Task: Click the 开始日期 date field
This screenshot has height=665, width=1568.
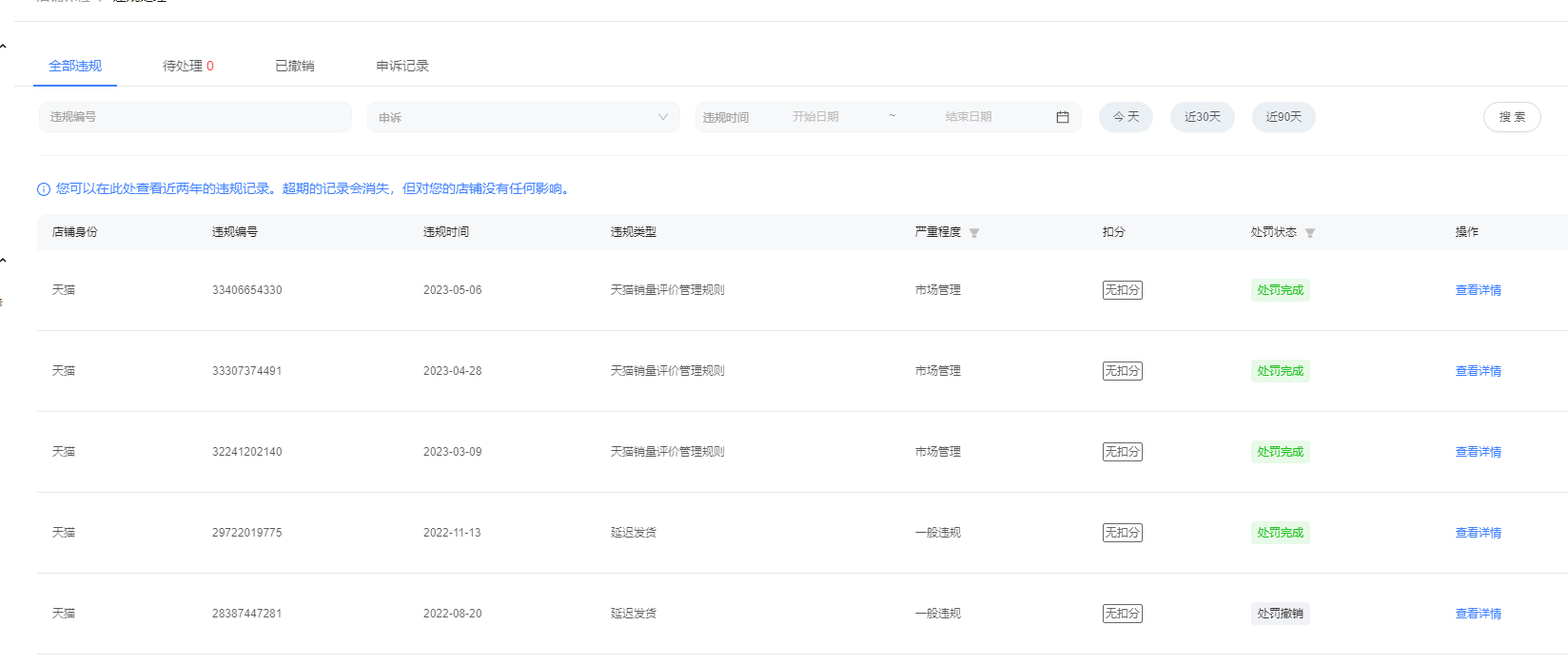Action: tap(815, 117)
